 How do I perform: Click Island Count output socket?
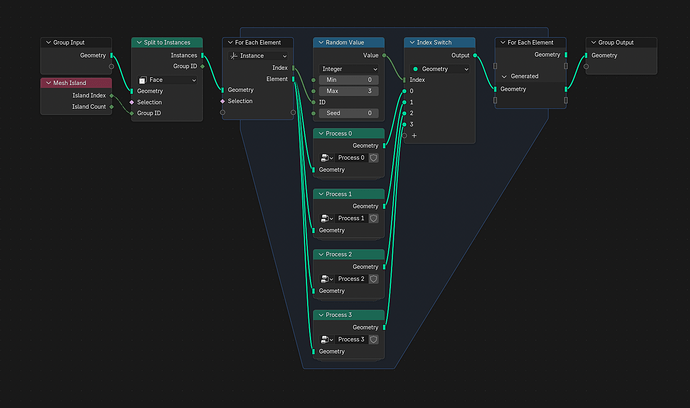(x=111, y=107)
